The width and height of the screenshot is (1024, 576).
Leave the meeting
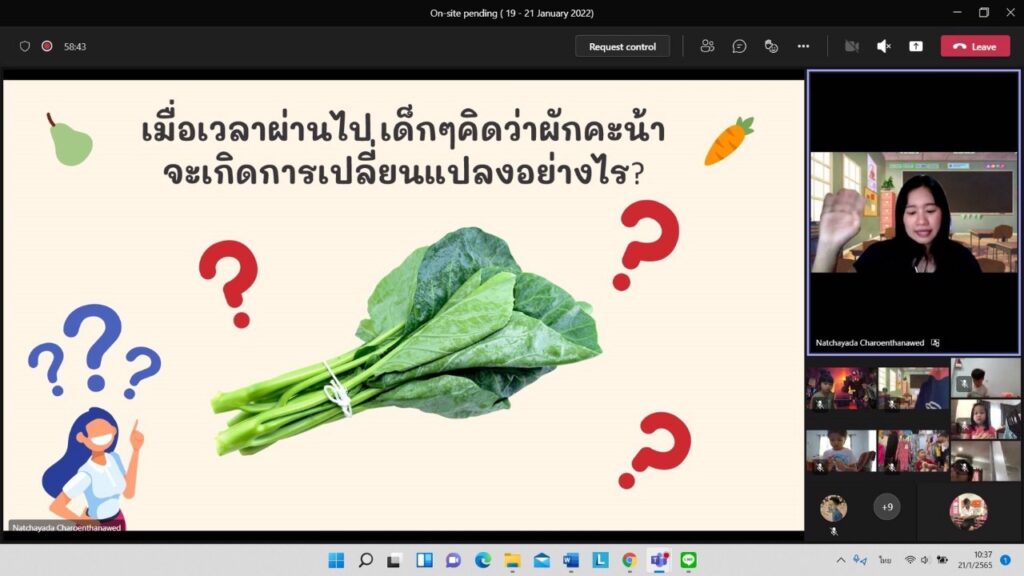click(975, 46)
